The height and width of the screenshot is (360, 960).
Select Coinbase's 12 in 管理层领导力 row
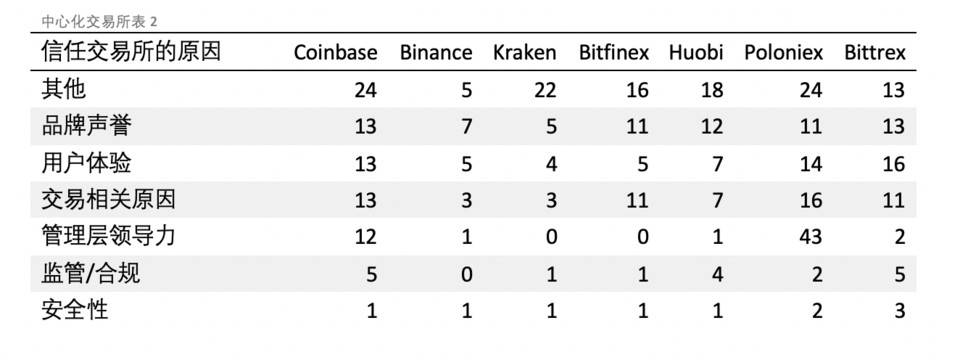(x=366, y=236)
